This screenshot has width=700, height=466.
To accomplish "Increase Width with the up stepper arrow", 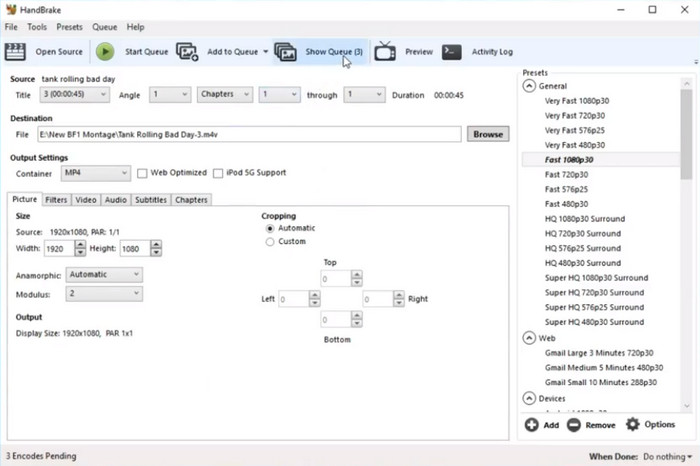I will (80, 245).
